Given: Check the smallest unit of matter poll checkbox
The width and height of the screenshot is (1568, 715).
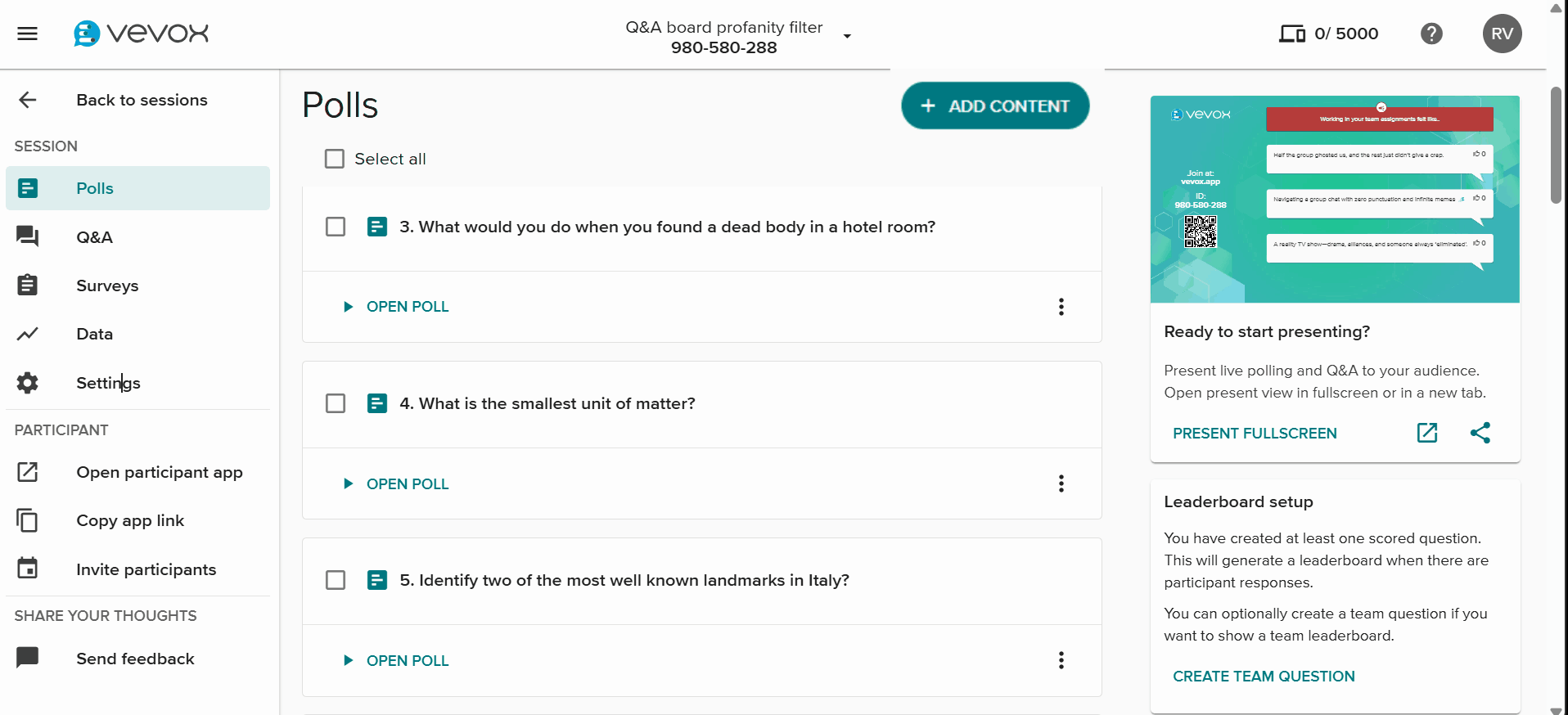Looking at the screenshot, I should [x=335, y=403].
